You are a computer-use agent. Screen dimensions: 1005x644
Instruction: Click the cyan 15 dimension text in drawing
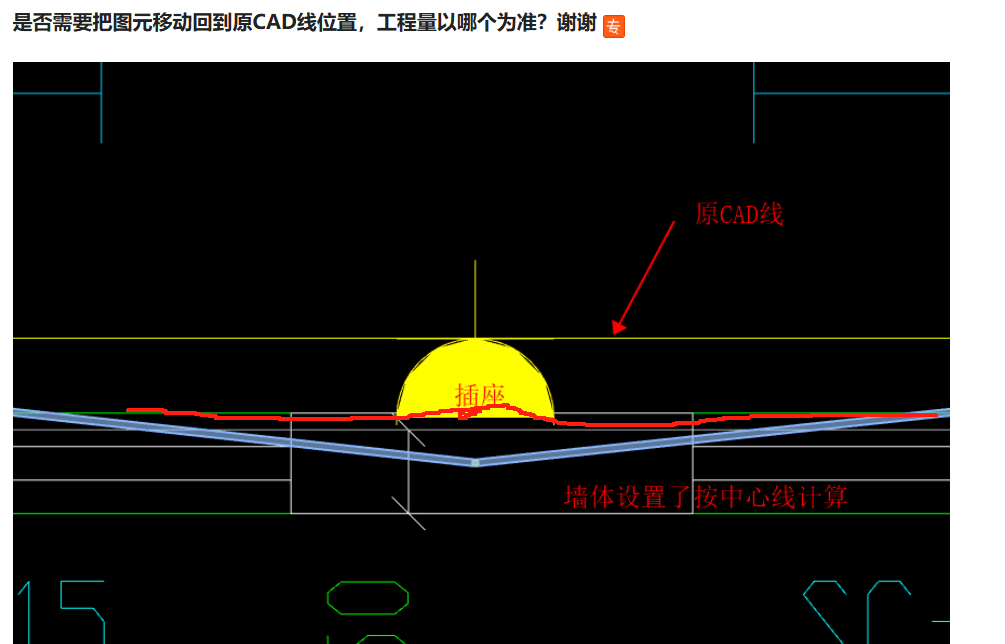point(60,611)
